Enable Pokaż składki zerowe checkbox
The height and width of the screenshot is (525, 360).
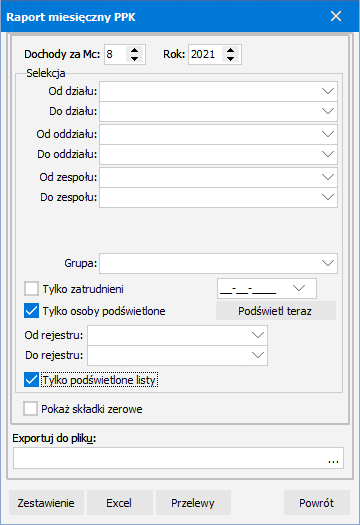tap(30, 409)
